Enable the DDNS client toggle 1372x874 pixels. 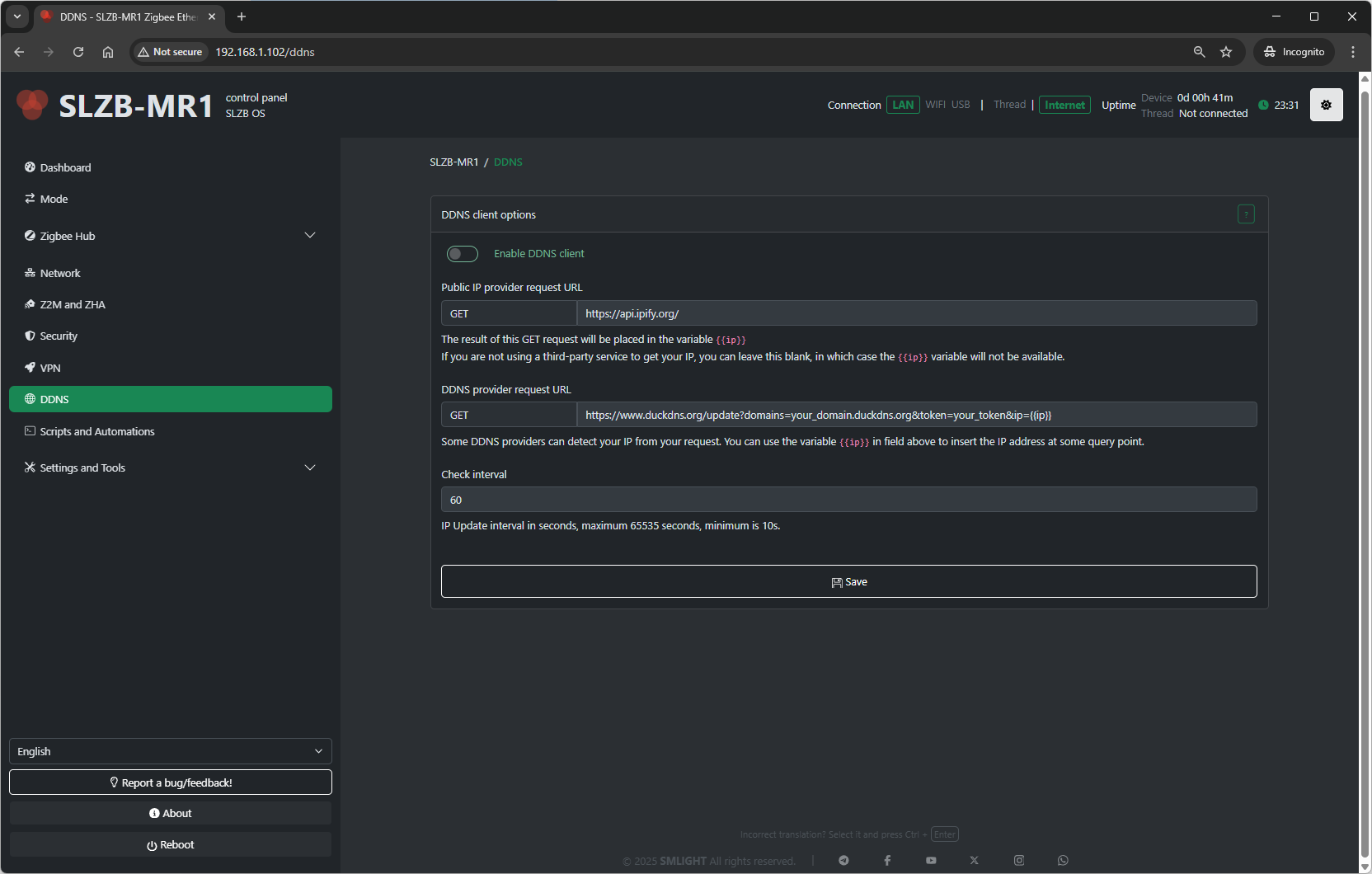click(x=463, y=254)
